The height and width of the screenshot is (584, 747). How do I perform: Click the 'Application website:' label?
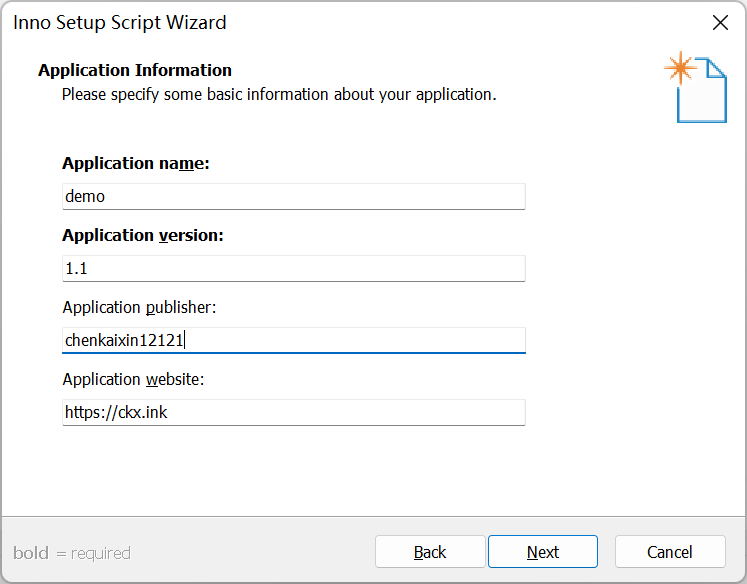coord(134,379)
